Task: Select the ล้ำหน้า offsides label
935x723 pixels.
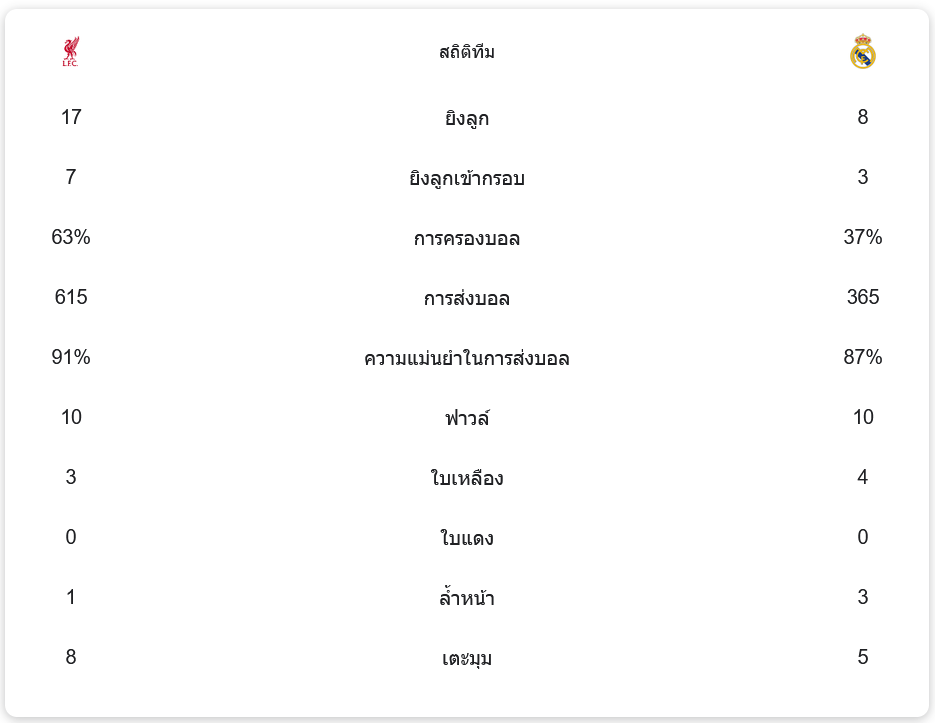Action: 466,599
